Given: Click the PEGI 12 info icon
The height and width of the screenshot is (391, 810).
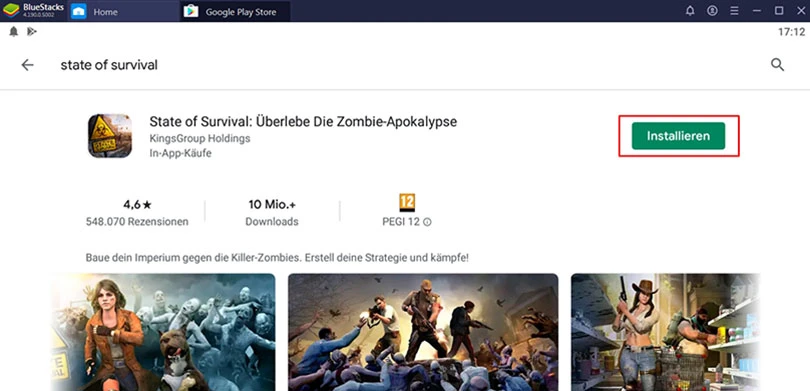Looking at the screenshot, I should pyautogui.click(x=427, y=223).
